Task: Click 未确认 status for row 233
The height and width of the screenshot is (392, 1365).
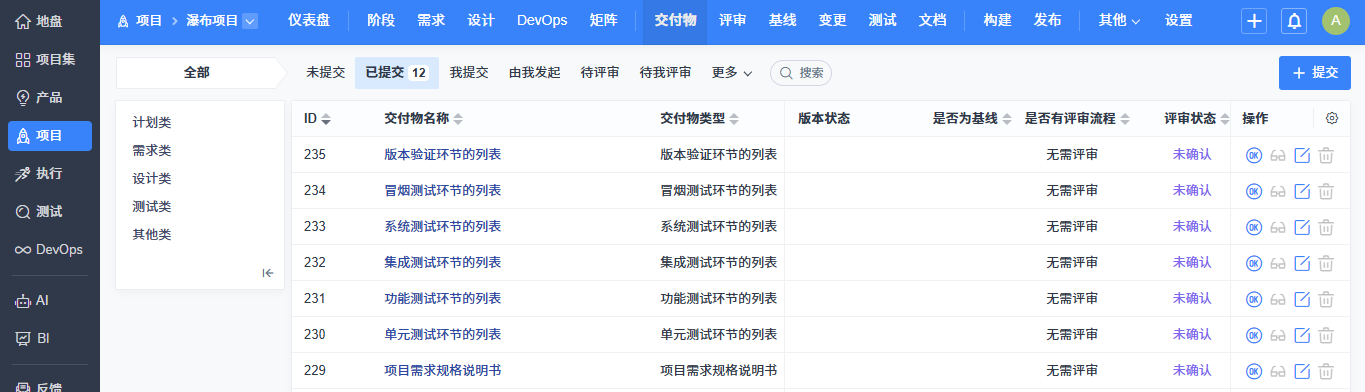Action: click(x=1192, y=227)
